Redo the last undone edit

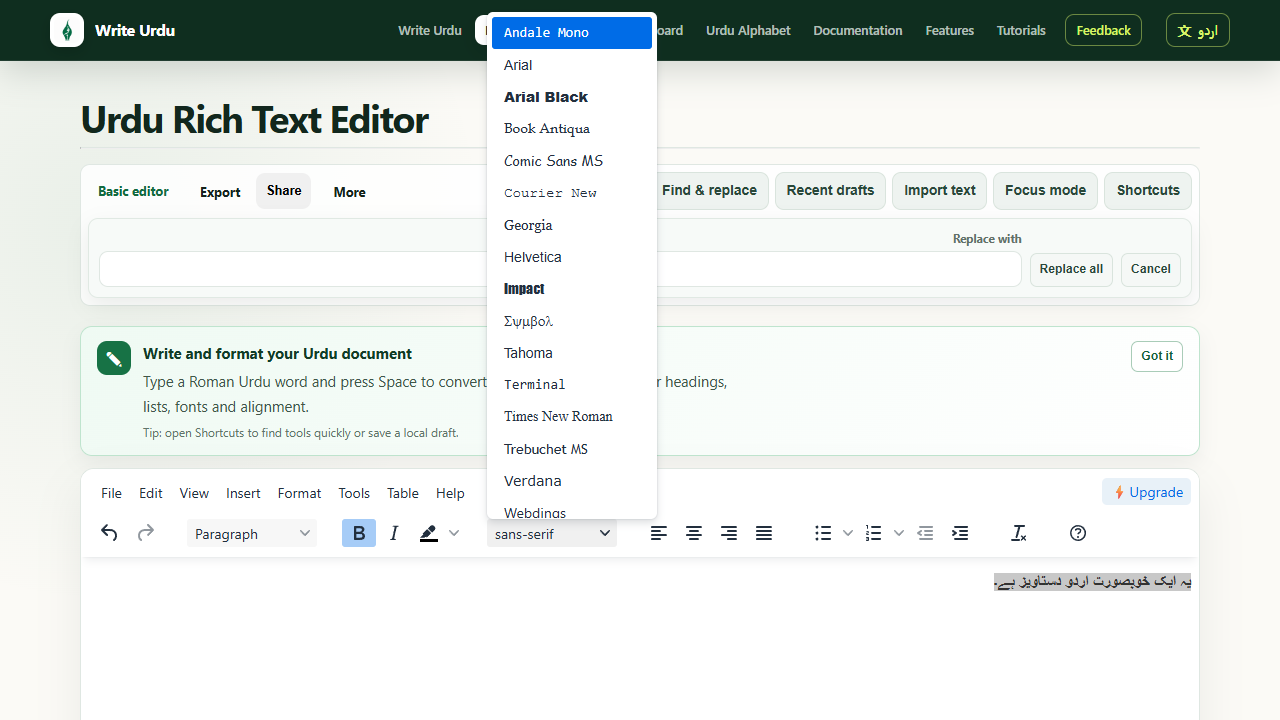[146, 533]
